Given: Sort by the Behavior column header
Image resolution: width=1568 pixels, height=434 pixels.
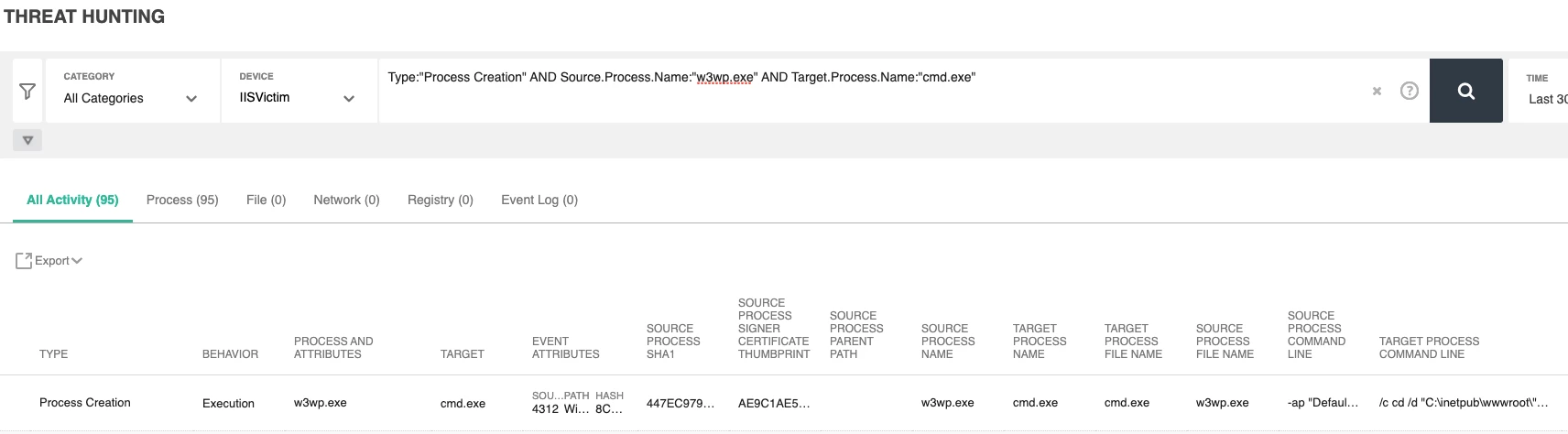Looking at the screenshot, I should [x=230, y=354].
